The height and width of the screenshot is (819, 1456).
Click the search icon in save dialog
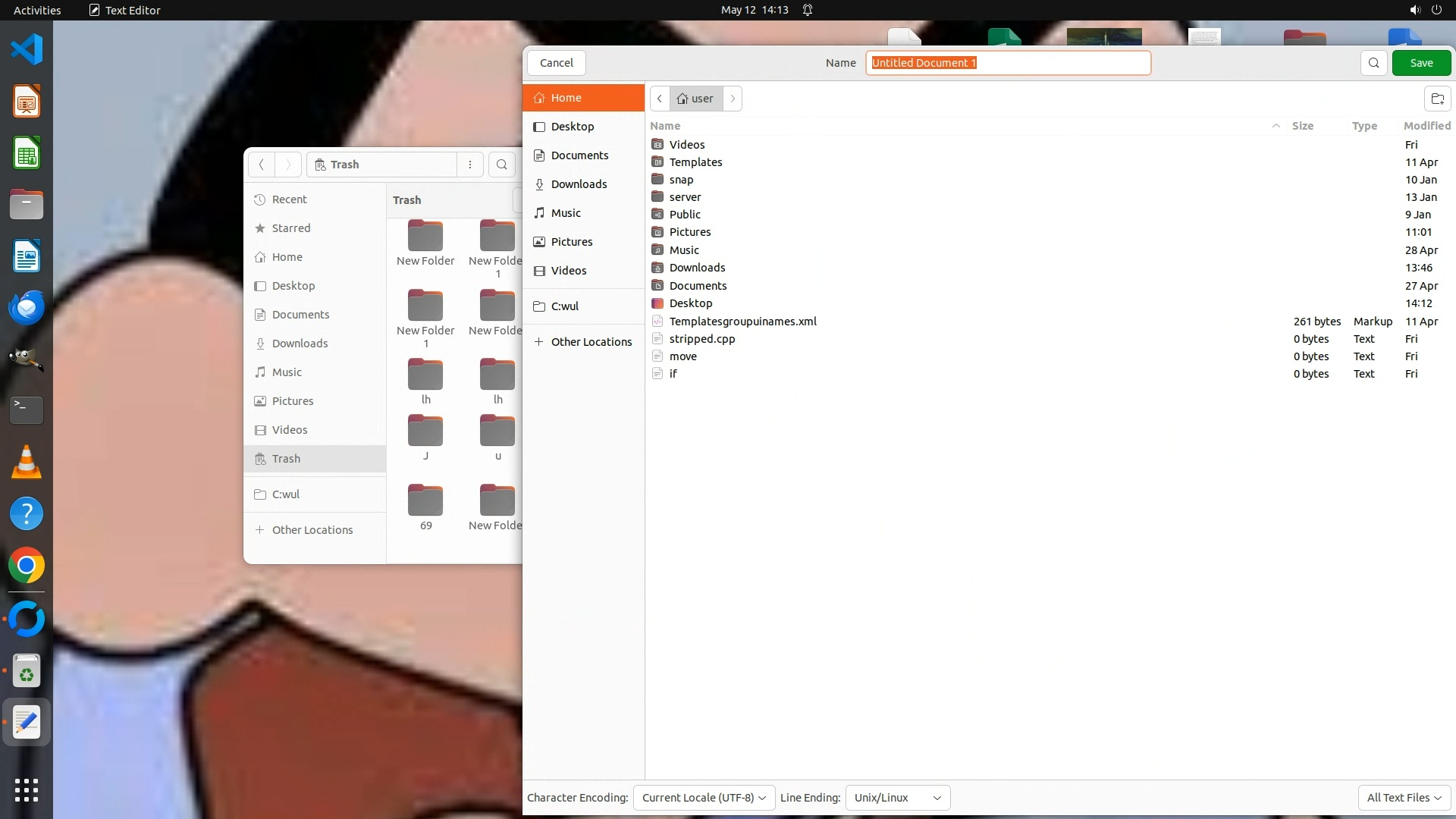coord(1373,63)
